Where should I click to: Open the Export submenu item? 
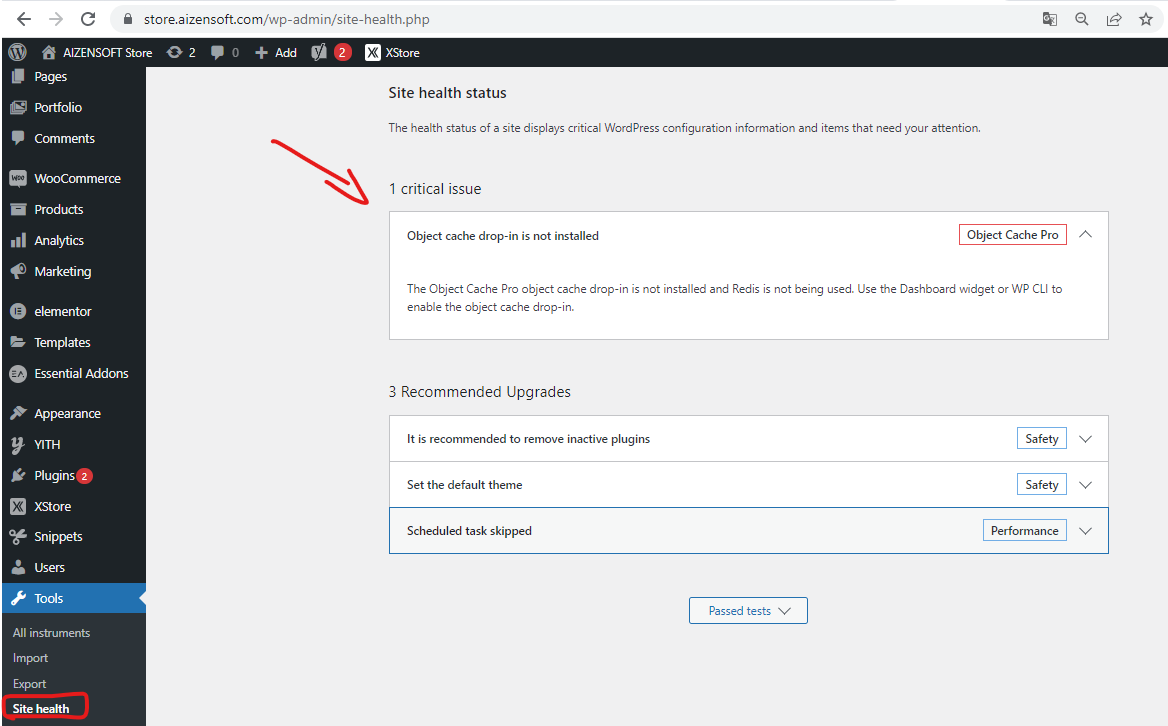pos(30,684)
